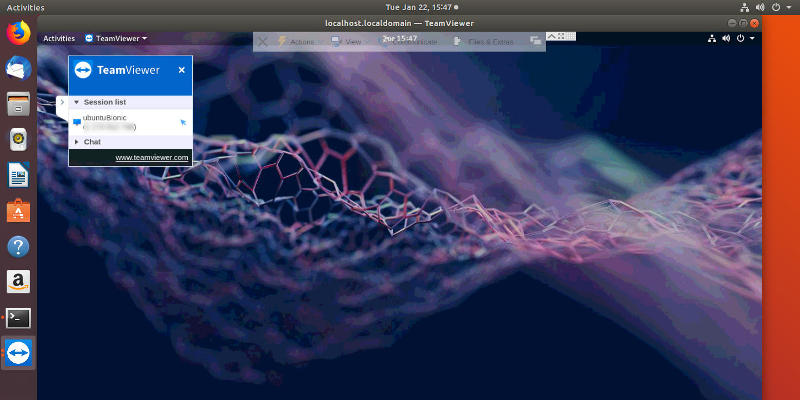Image resolution: width=800 pixels, height=400 pixels.
Task: Click the TeamViewer window title bar
Action: 399,23
